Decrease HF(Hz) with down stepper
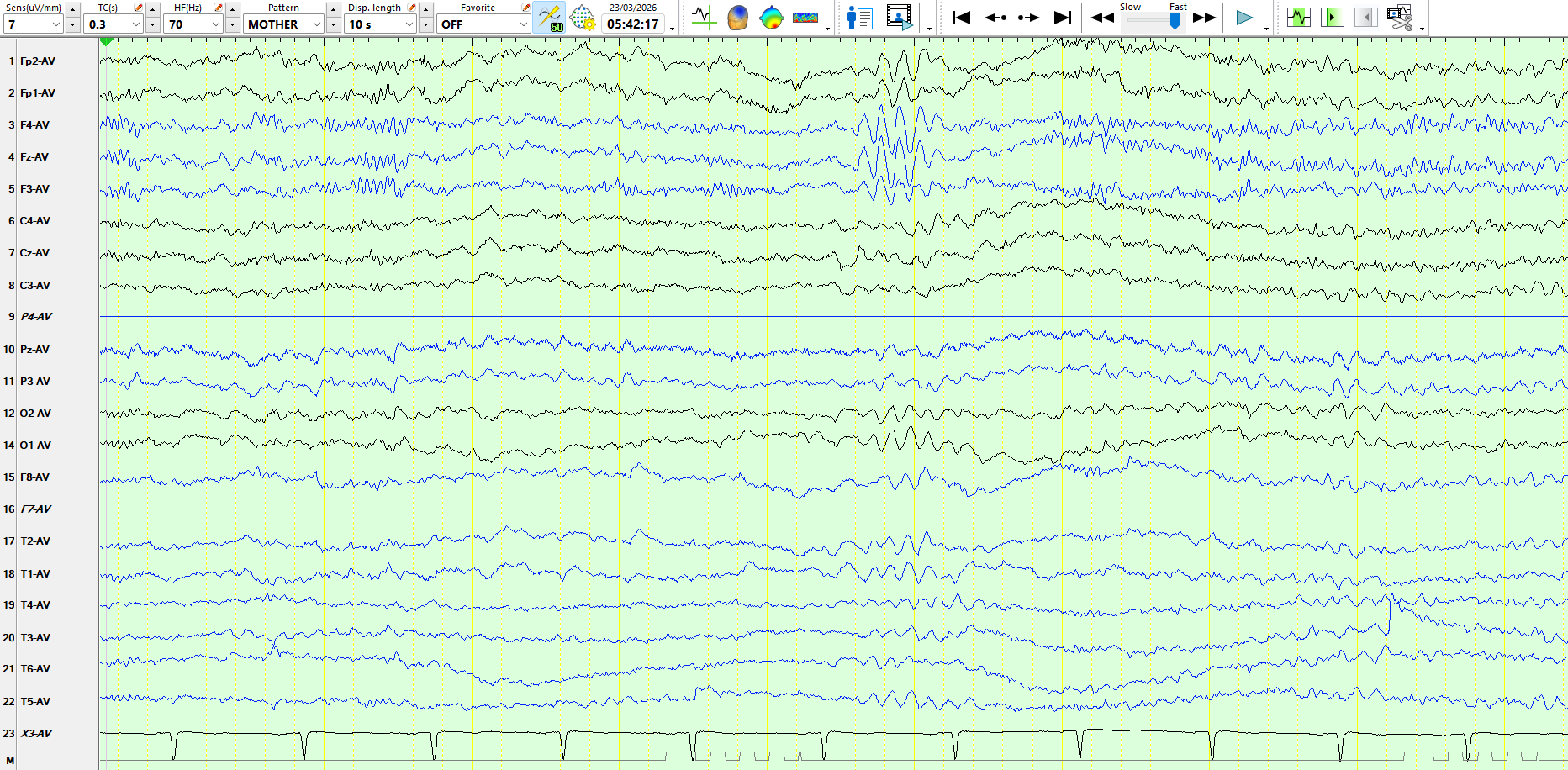The width and height of the screenshot is (1568, 770). 232,25
